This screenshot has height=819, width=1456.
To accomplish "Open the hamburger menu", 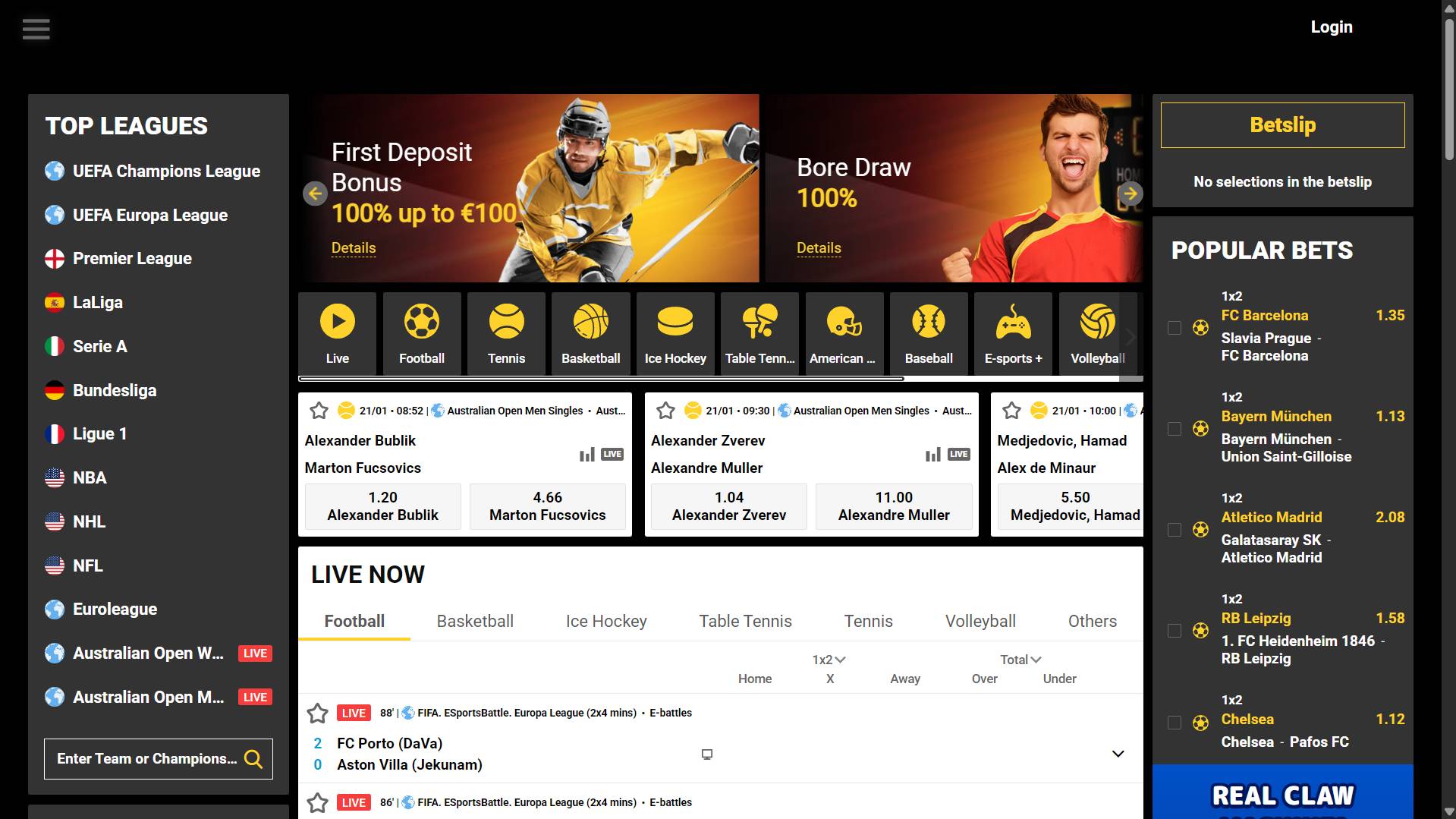I will tap(36, 28).
